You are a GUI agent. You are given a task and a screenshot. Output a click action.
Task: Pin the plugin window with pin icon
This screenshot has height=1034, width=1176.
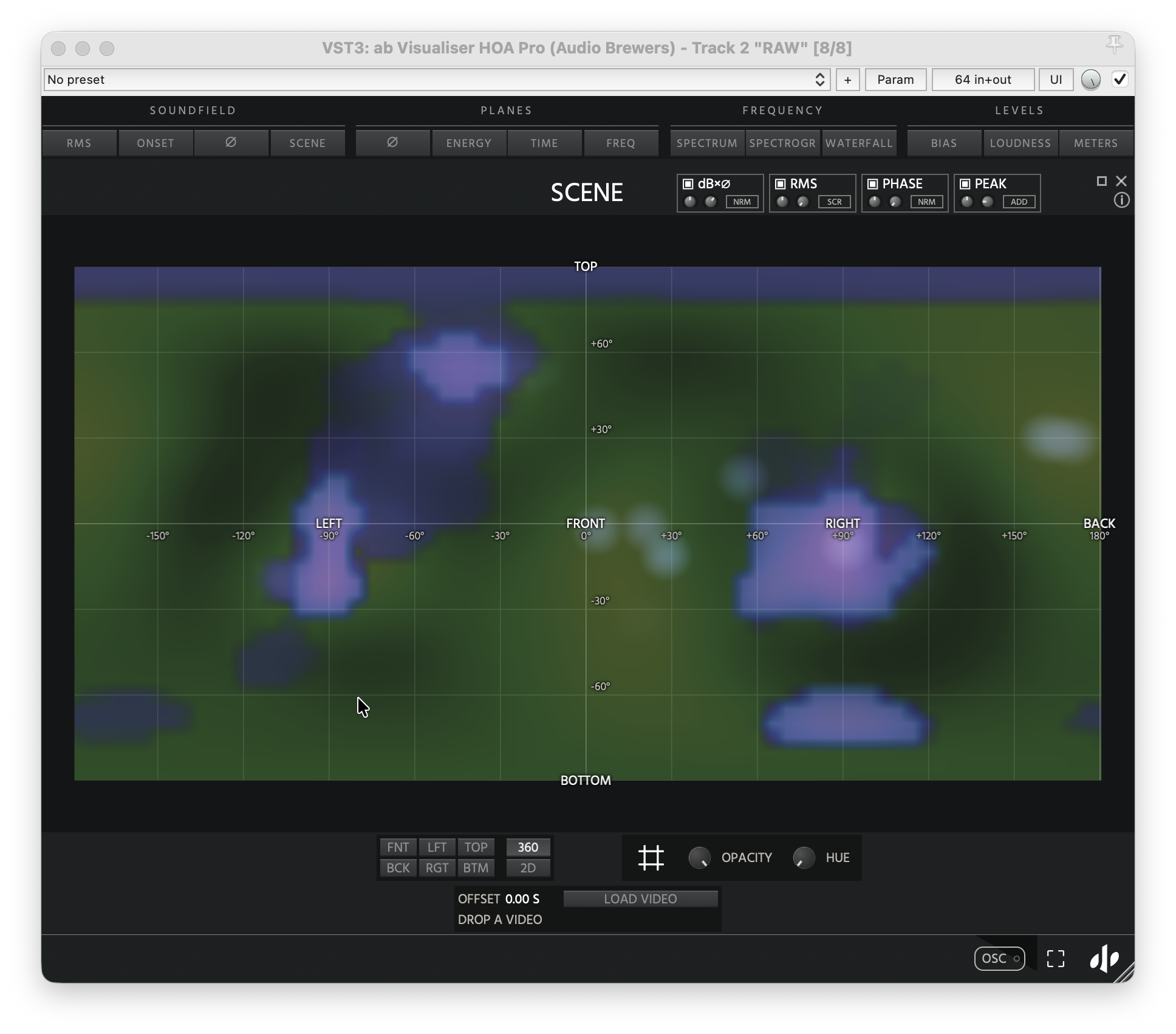pyautogui.click(x=1114, y=44)
